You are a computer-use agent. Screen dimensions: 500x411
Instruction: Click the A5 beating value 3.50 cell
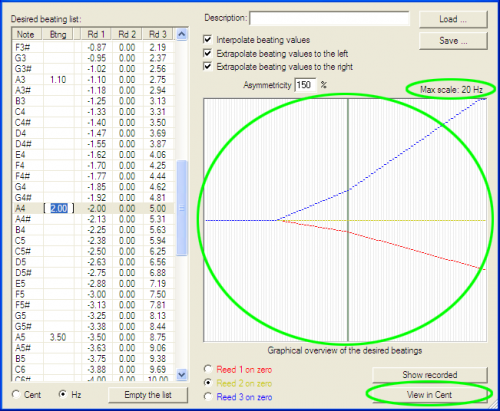coord(58,337)
